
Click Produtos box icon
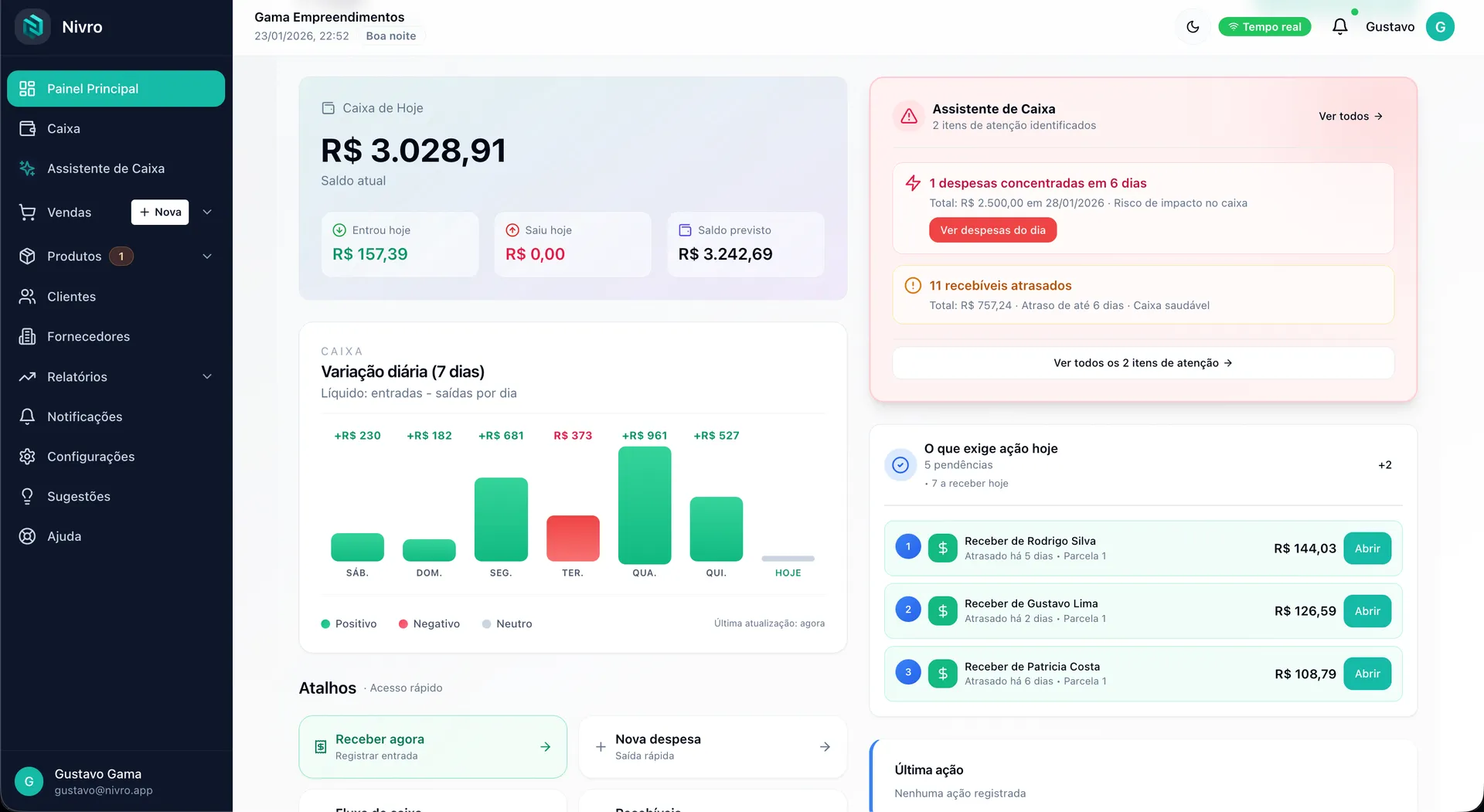(x=28, y=257)
